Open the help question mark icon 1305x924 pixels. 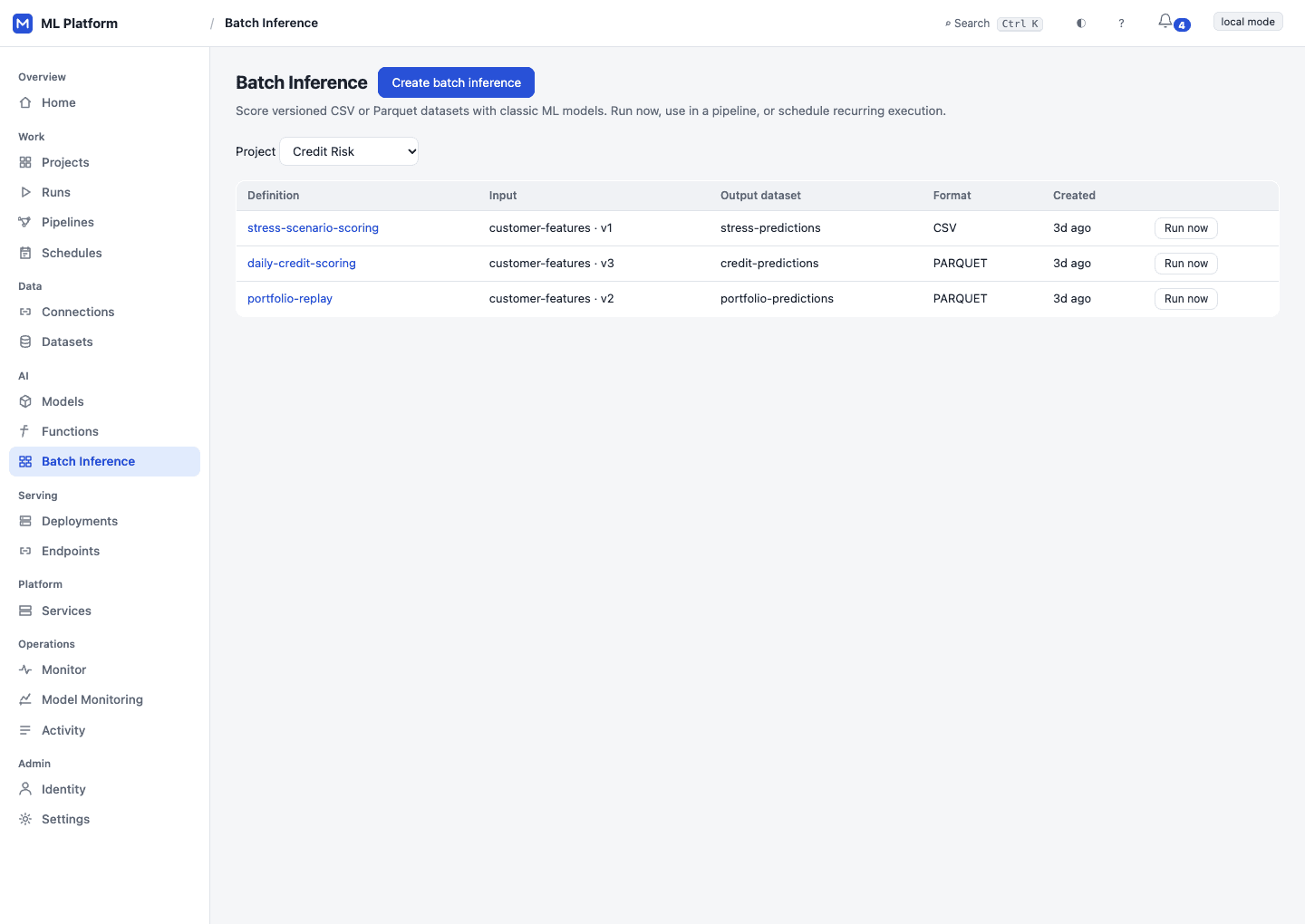pos(1121,24)
